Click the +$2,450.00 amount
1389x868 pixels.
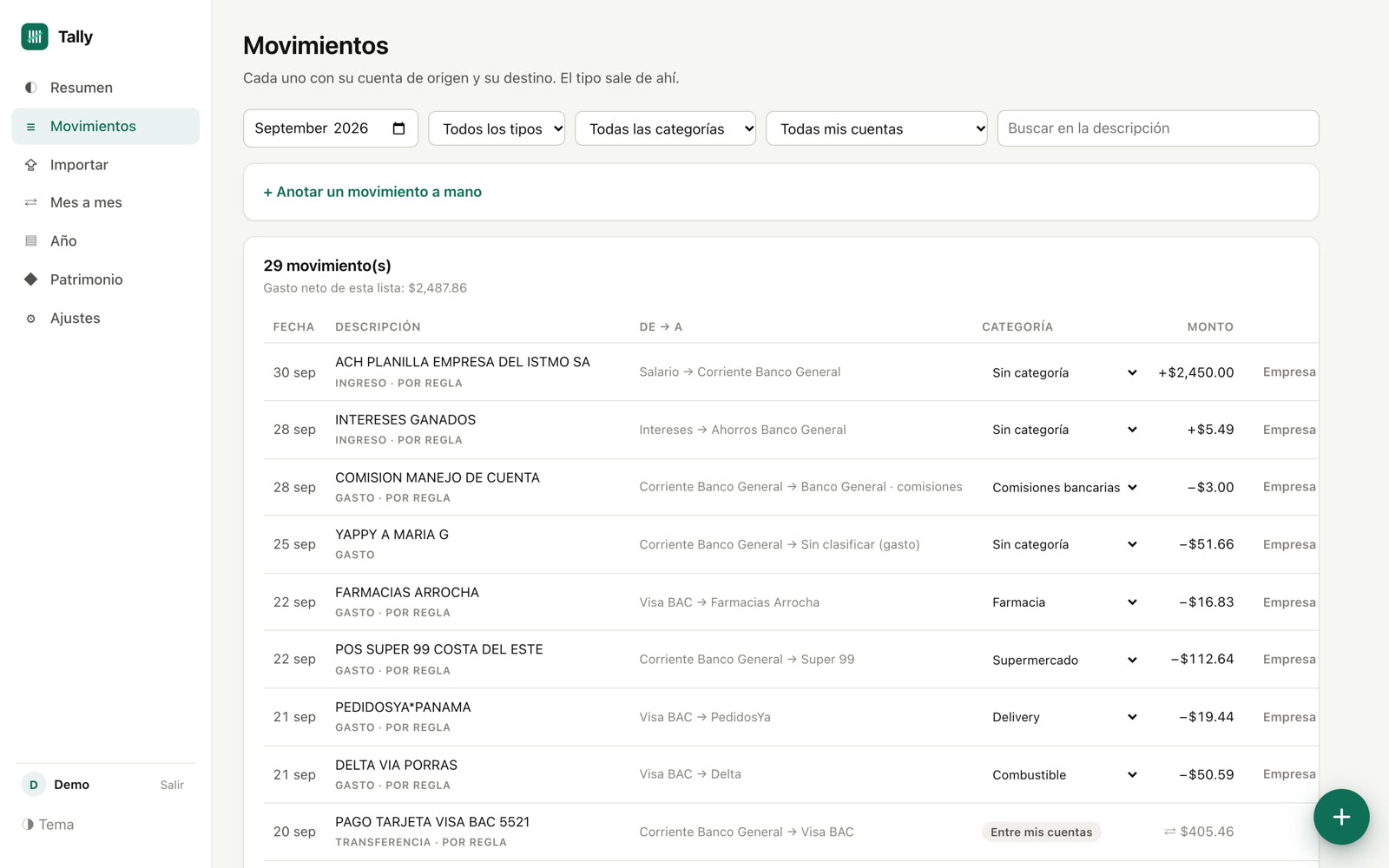(x=1195, y=372)
